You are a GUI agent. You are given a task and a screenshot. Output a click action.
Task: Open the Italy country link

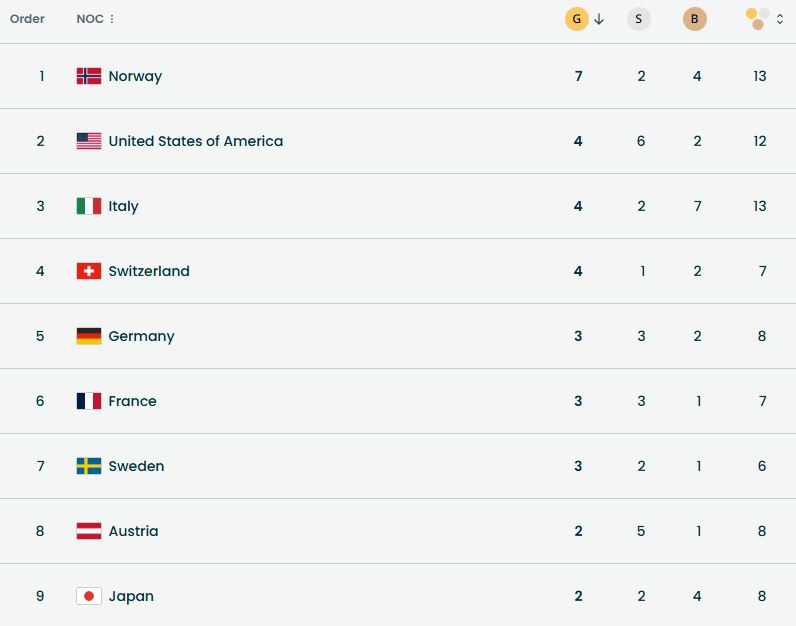tap(124, 206)
